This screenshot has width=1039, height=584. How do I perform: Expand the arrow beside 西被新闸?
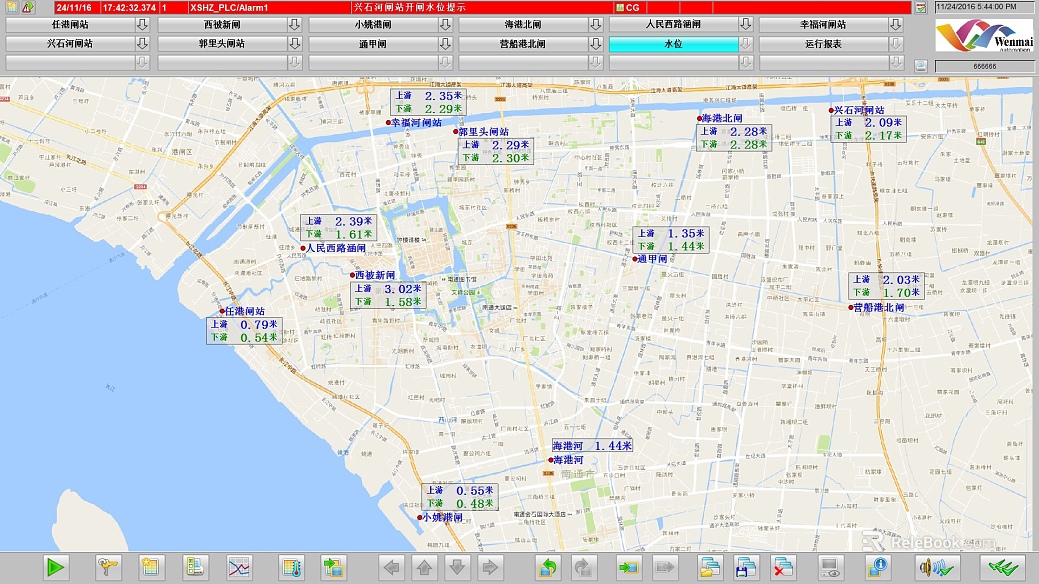pos(294,25)
